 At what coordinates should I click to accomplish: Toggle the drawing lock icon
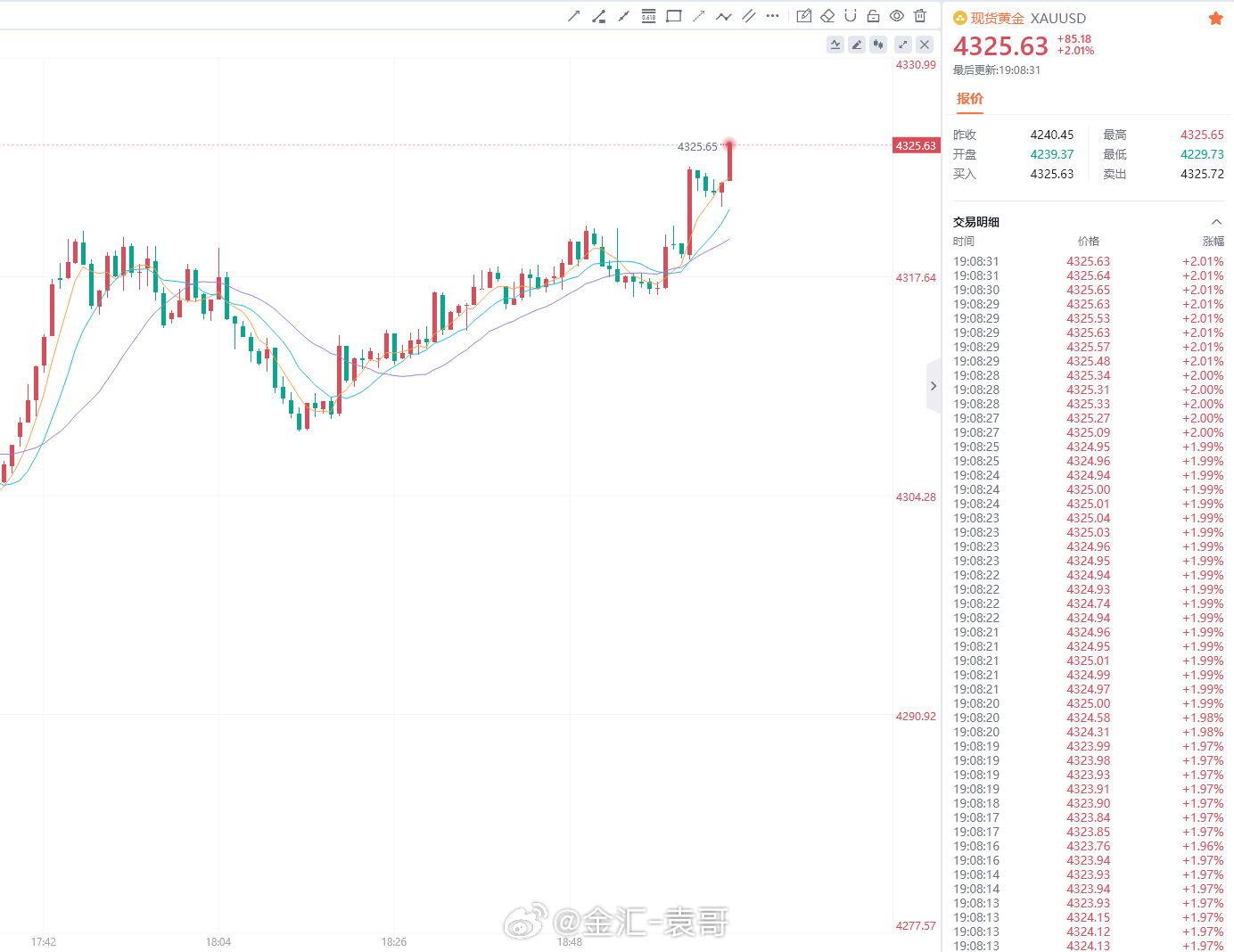[873, 16]
